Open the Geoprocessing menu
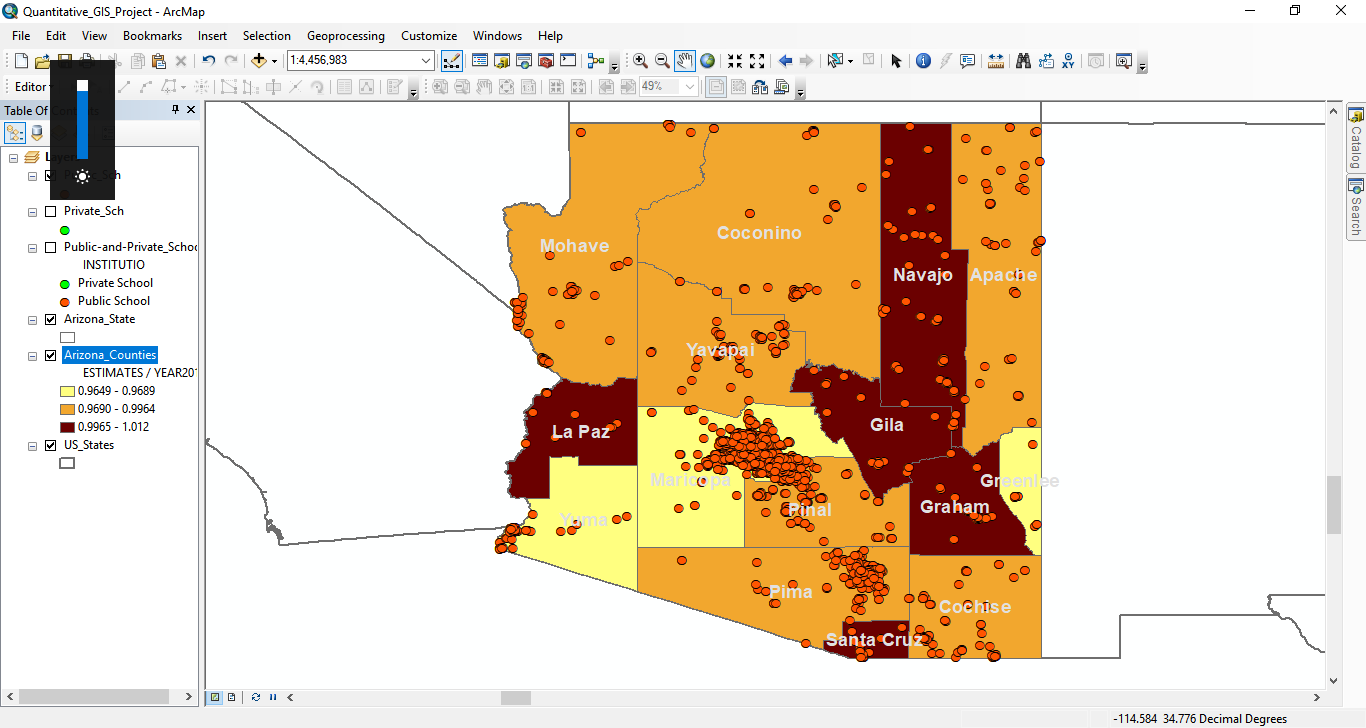Viewport: 1366px width, 728px height. tap(345, 35)
